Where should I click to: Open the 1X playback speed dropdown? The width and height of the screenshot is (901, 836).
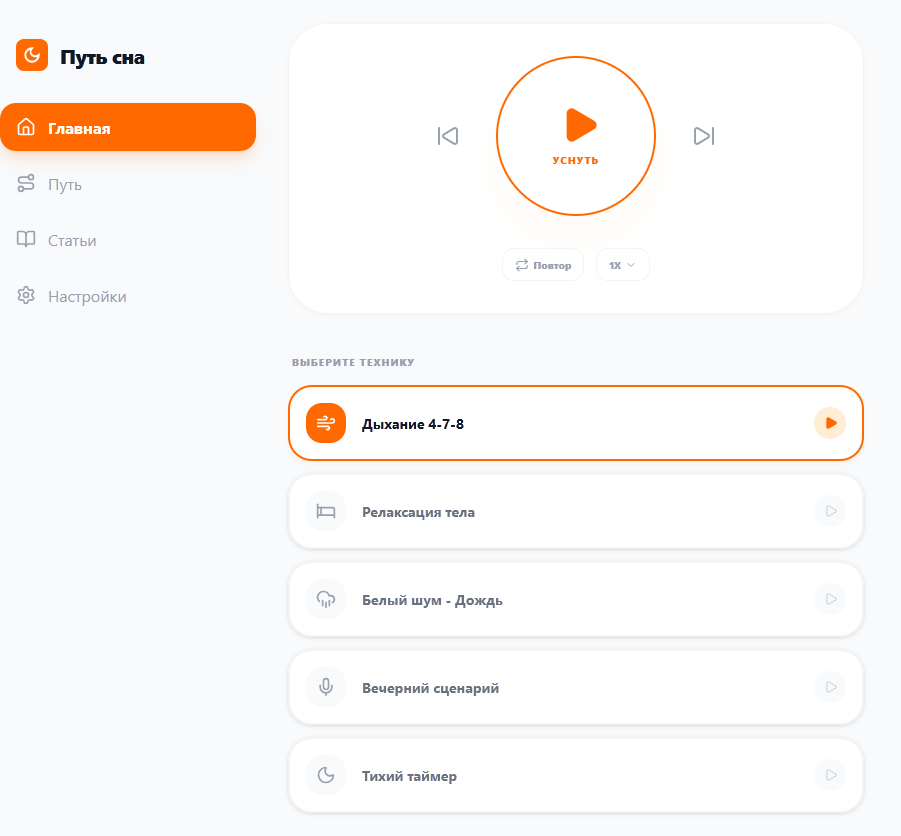(622, 265)
